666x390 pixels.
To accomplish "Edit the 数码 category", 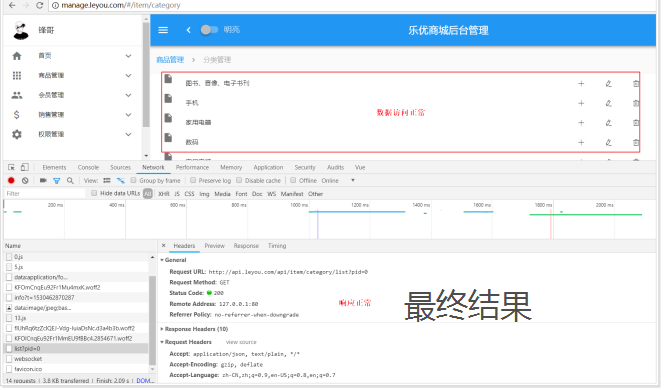I will [608, 142].
